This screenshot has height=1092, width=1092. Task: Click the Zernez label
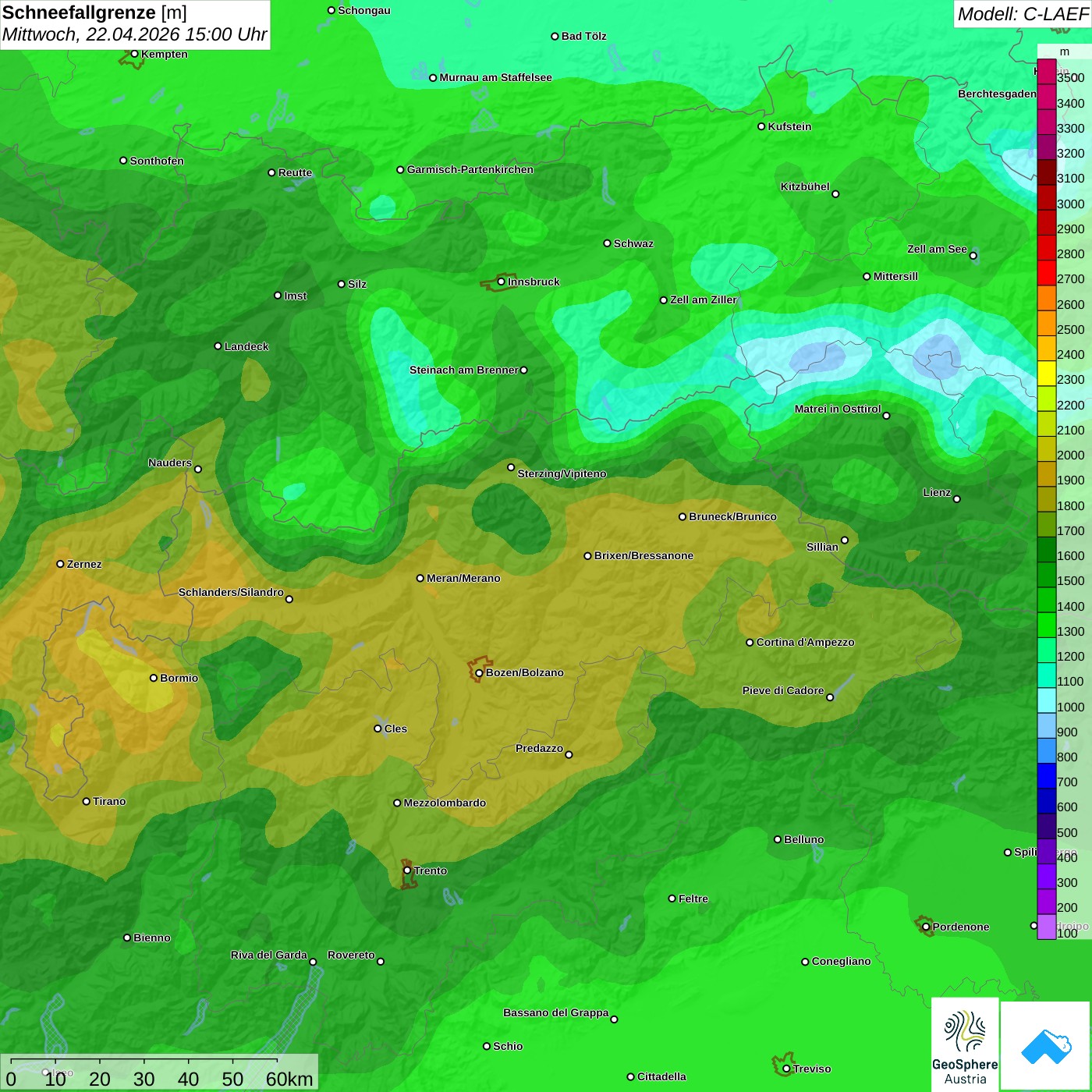(x=84, y=564)
